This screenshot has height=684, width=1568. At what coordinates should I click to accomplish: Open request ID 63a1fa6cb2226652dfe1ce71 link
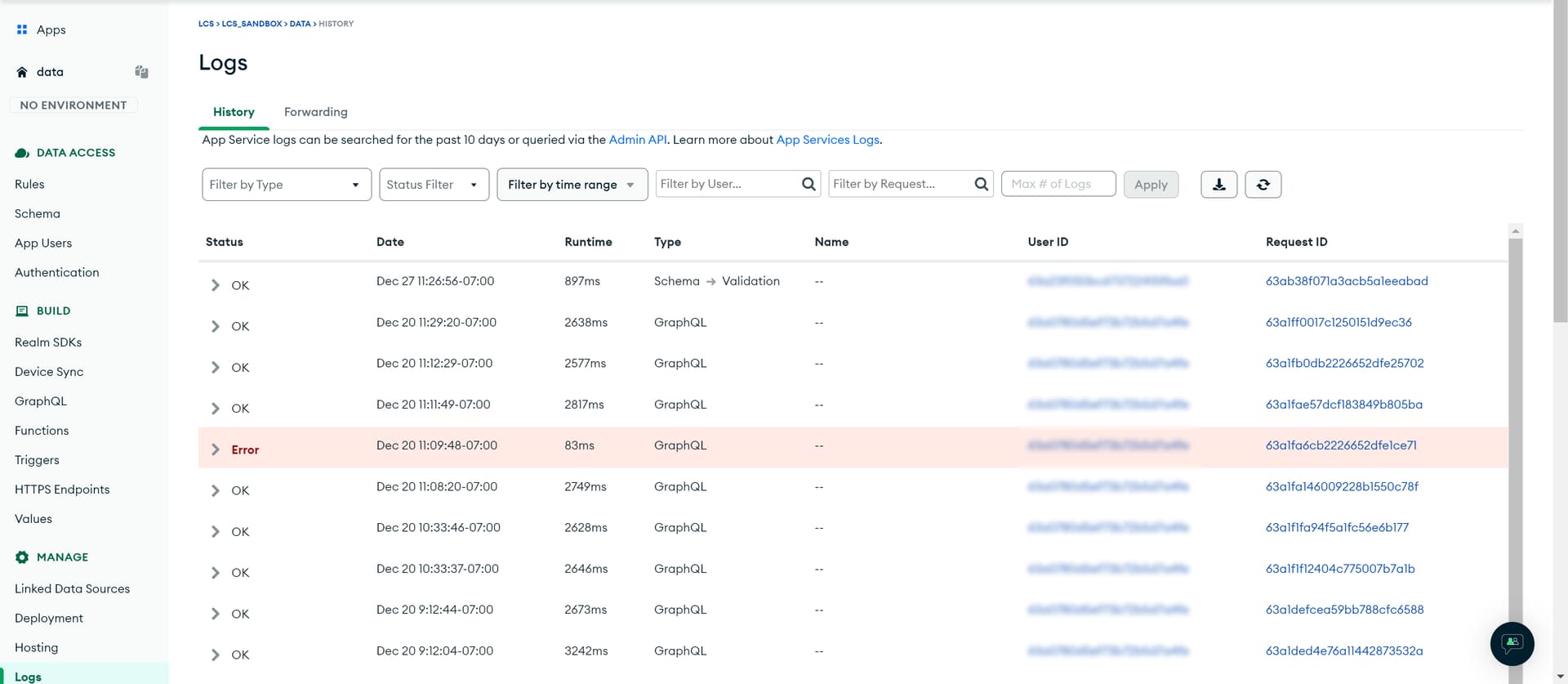1340,445
